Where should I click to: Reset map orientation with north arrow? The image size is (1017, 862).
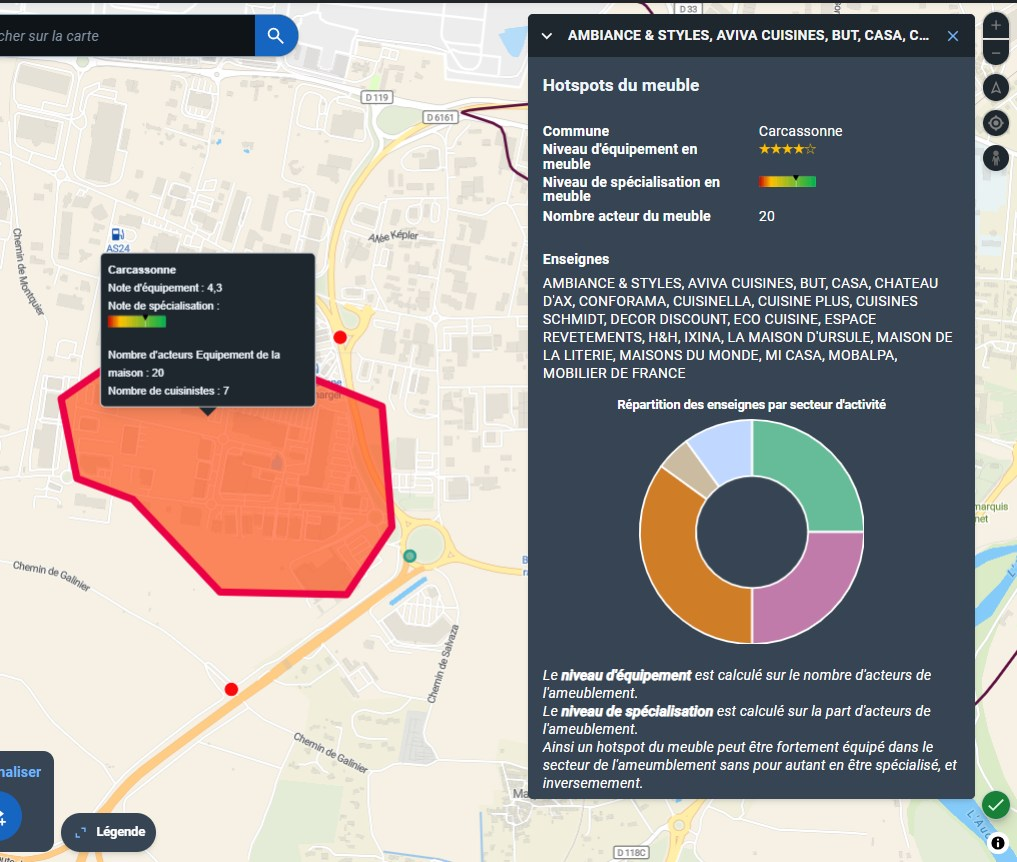995,88
